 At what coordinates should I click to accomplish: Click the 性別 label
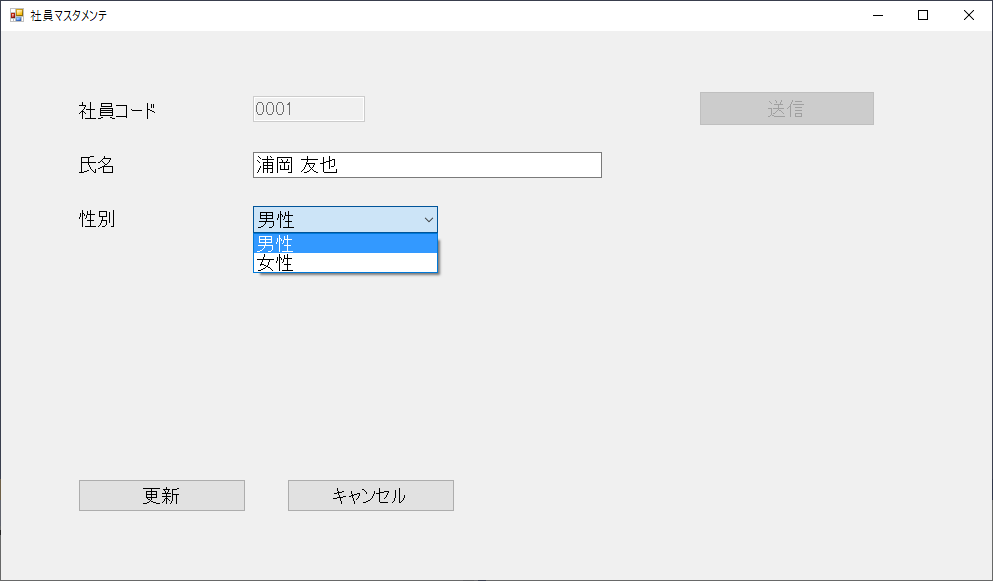point(95,219)
